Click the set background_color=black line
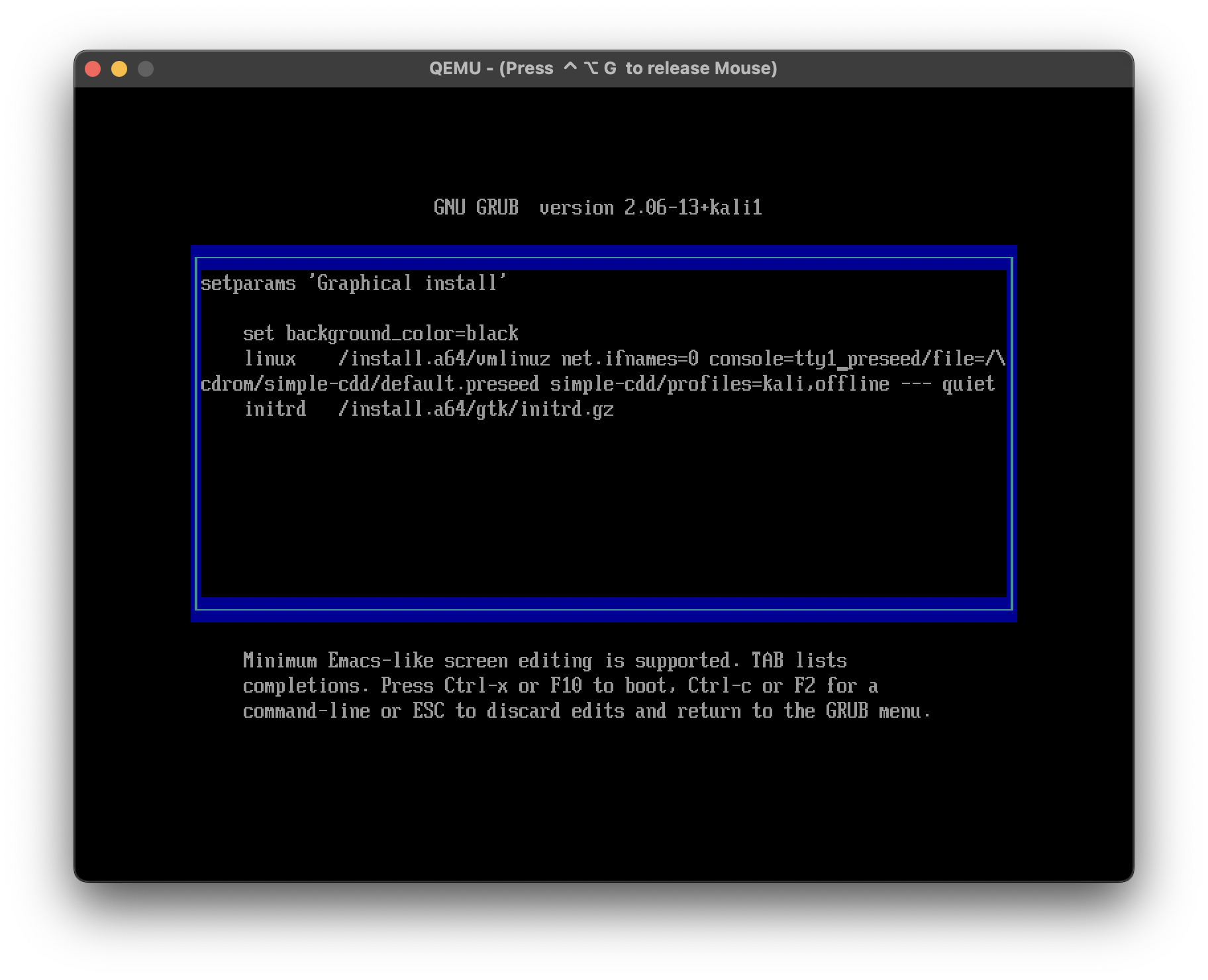The height and width of the screenshot is (980, 1208). (x=381, y=333)
